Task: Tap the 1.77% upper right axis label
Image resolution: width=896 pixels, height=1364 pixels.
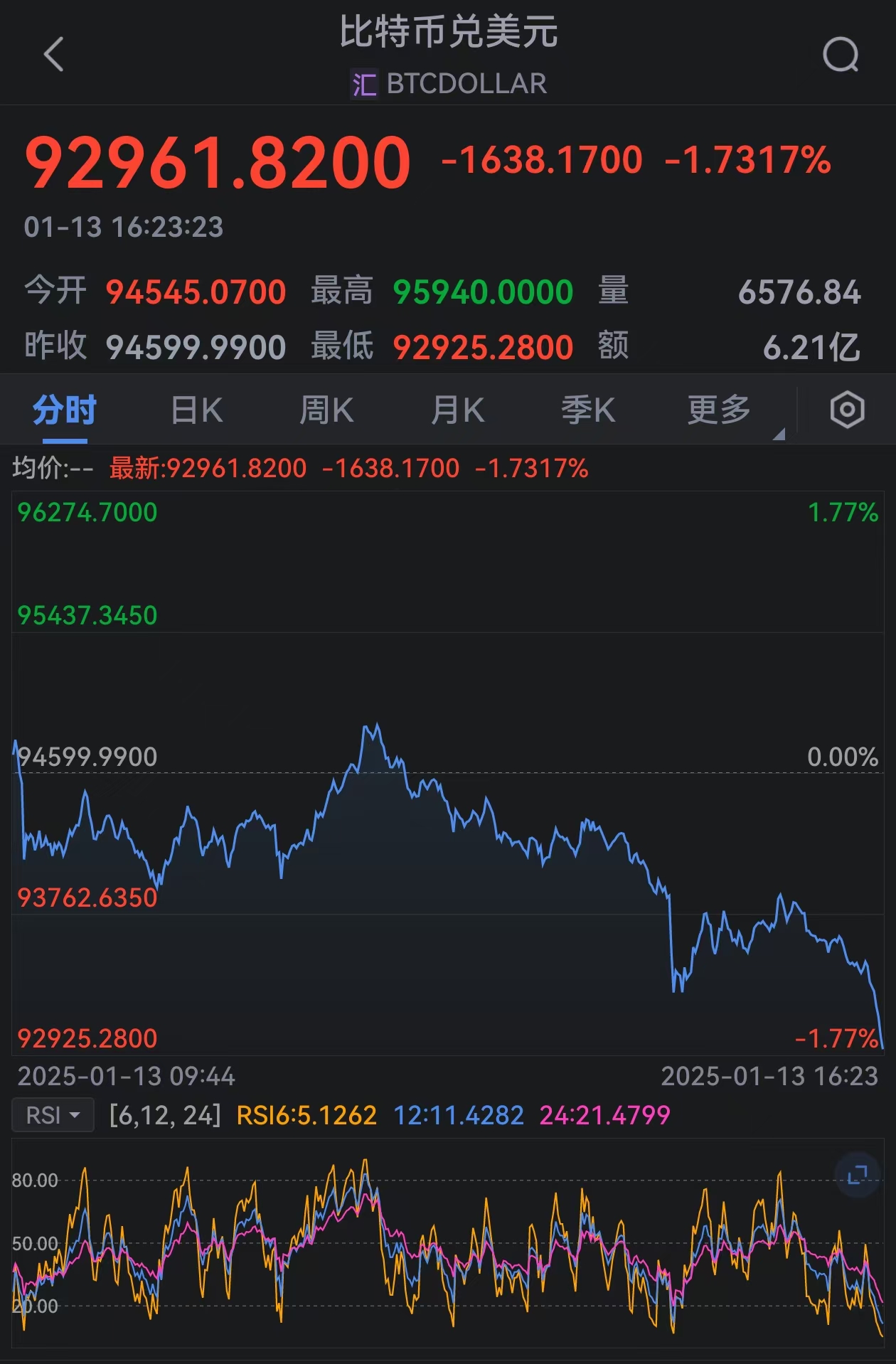Action: 843,513
